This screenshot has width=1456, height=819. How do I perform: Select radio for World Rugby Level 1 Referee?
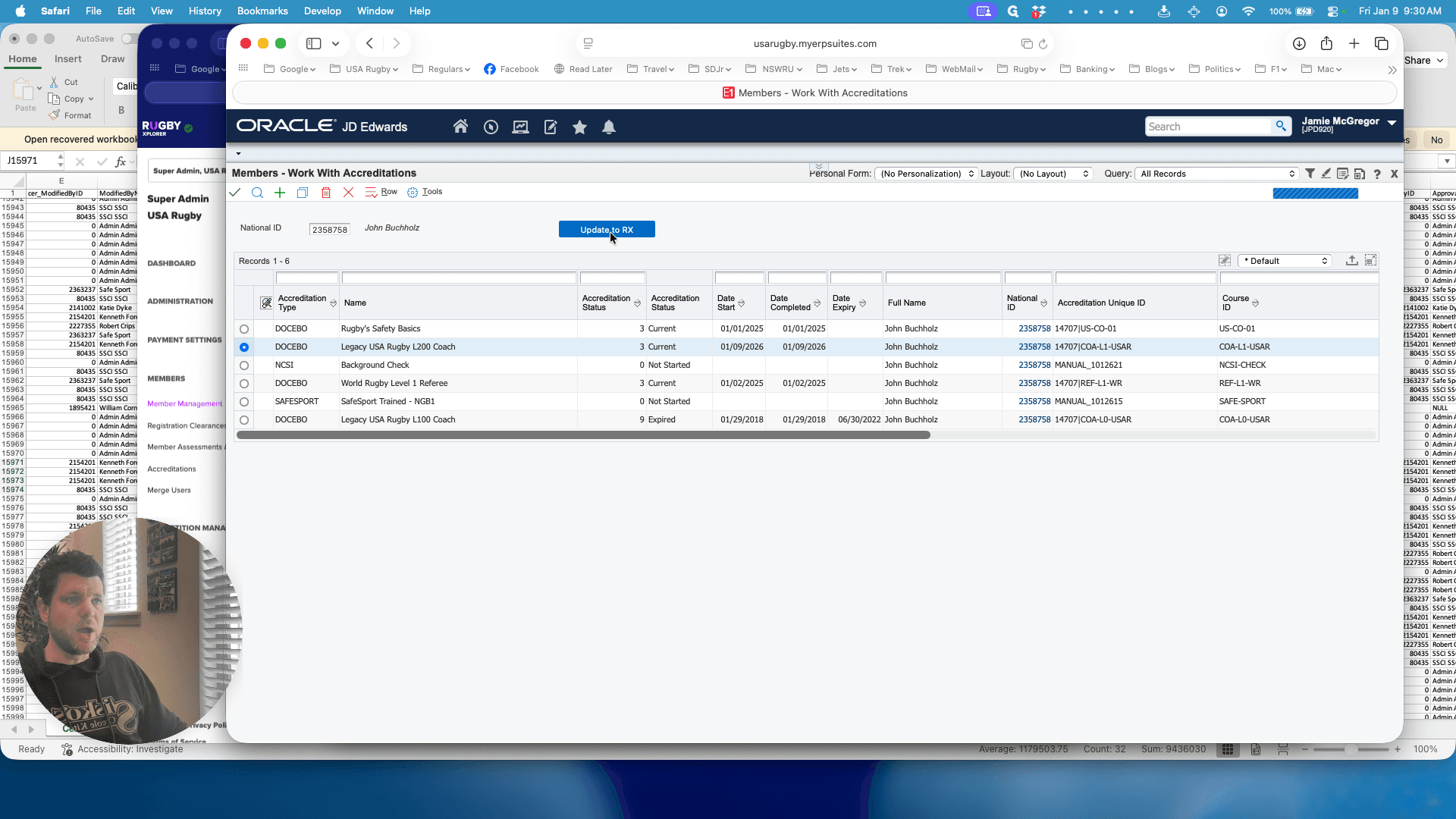244,384
